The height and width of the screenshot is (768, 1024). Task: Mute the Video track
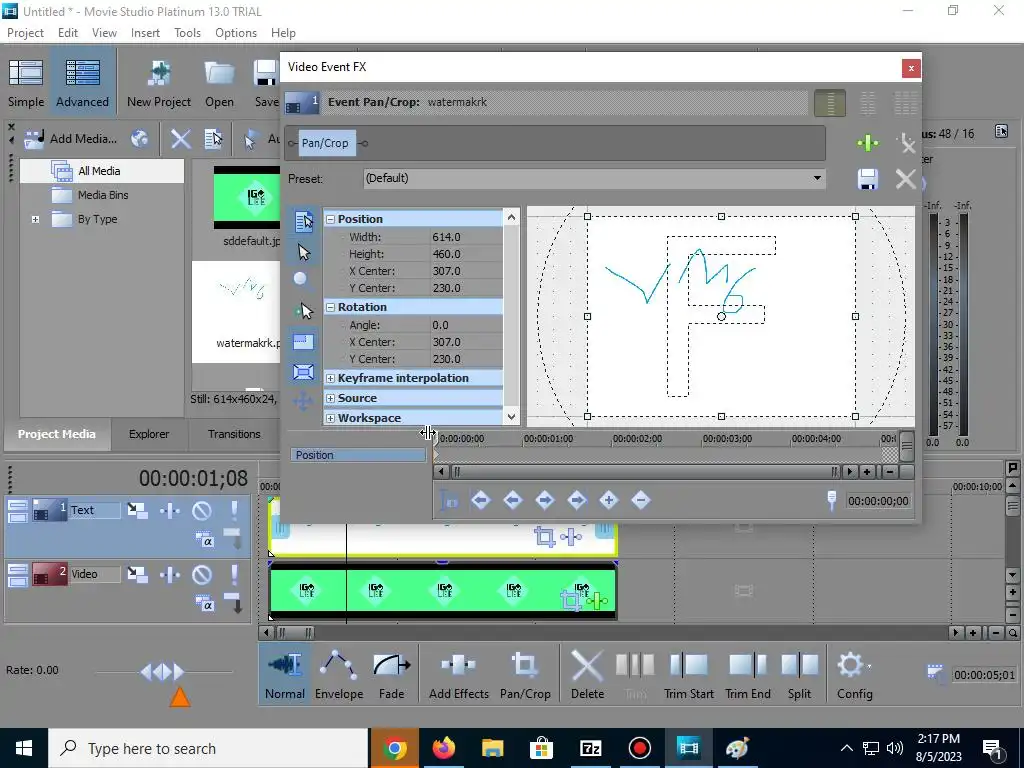pos(202,575)
